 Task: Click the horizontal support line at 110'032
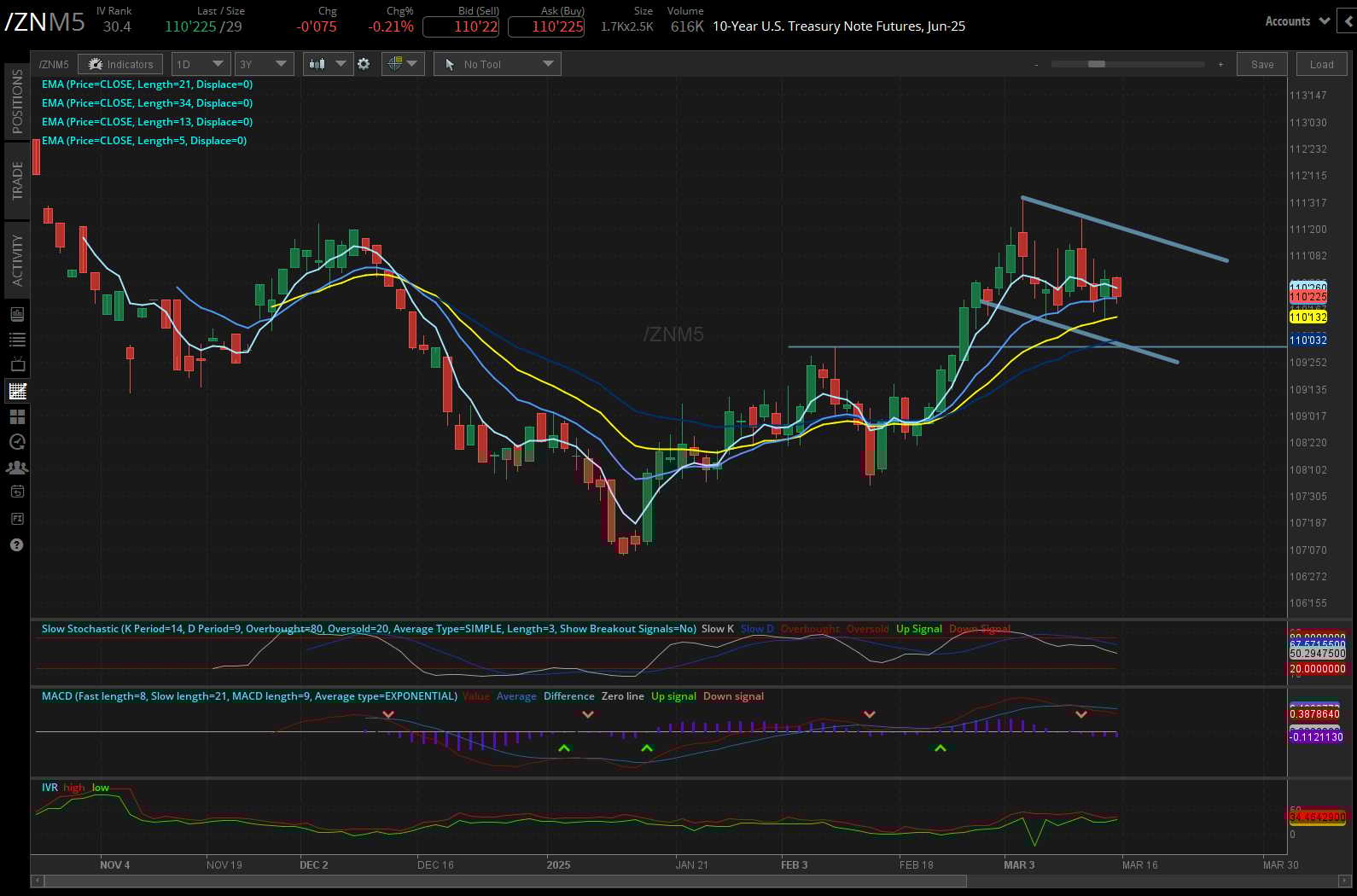pos(1037,346)
